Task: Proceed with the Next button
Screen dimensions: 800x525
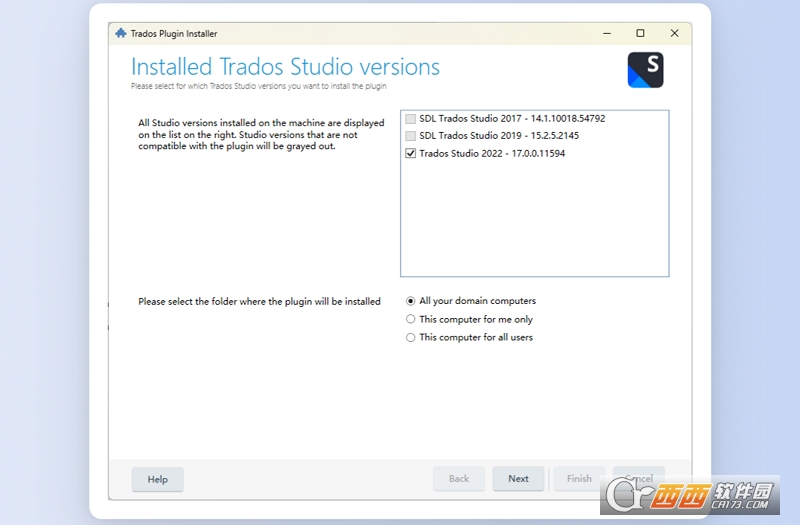Action: [518, 479]
